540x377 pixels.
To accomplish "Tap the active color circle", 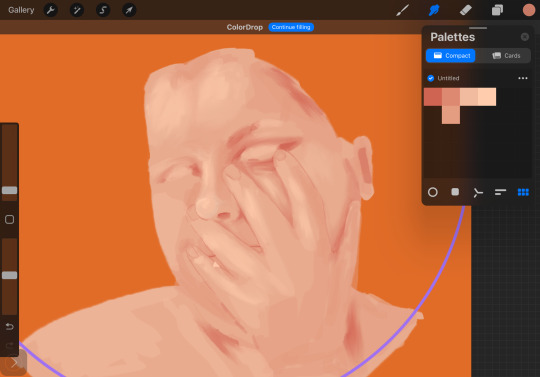I will [529, 10].
